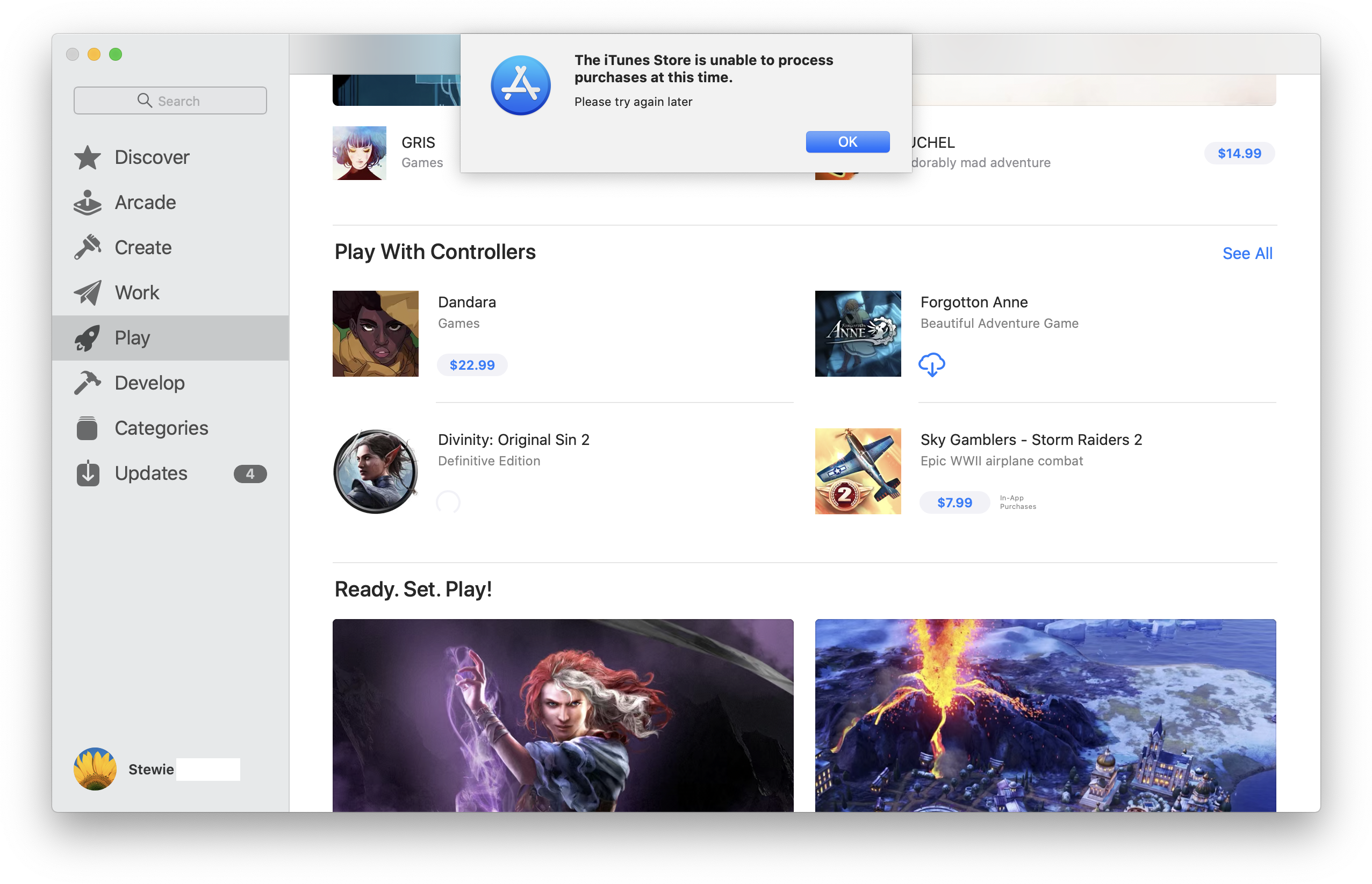Switch to the Work section
1372x884 pixels.
pyautogui.click(x=170, y=293)
